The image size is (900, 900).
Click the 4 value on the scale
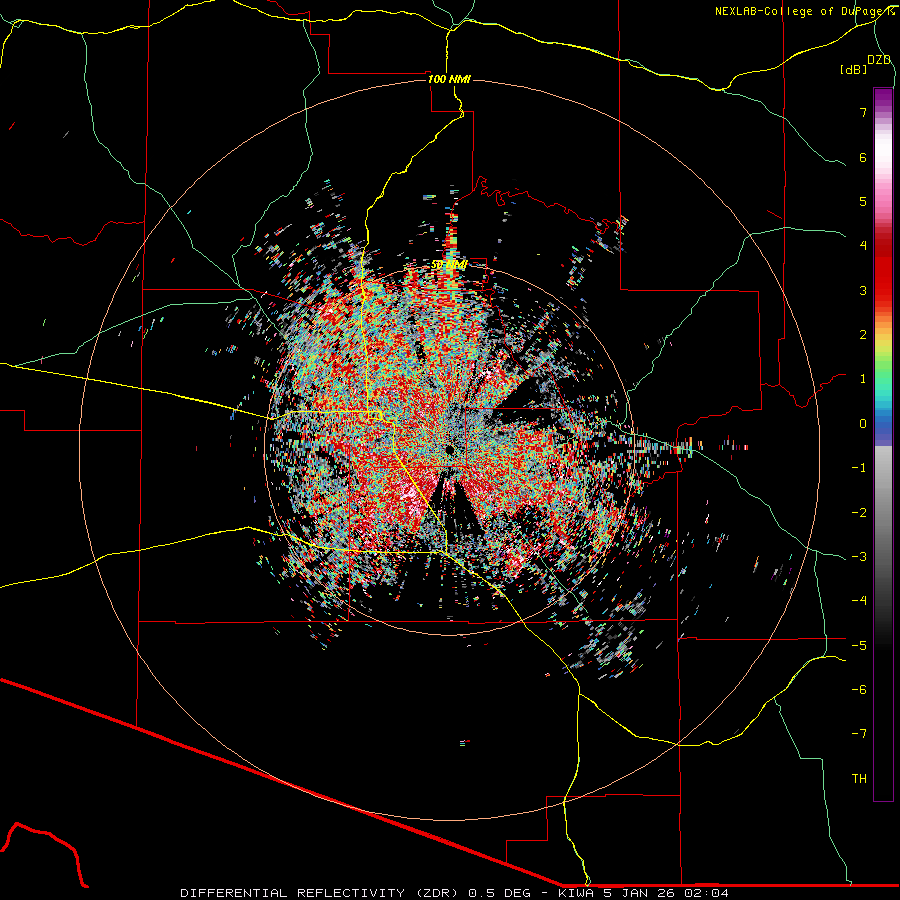863,246
